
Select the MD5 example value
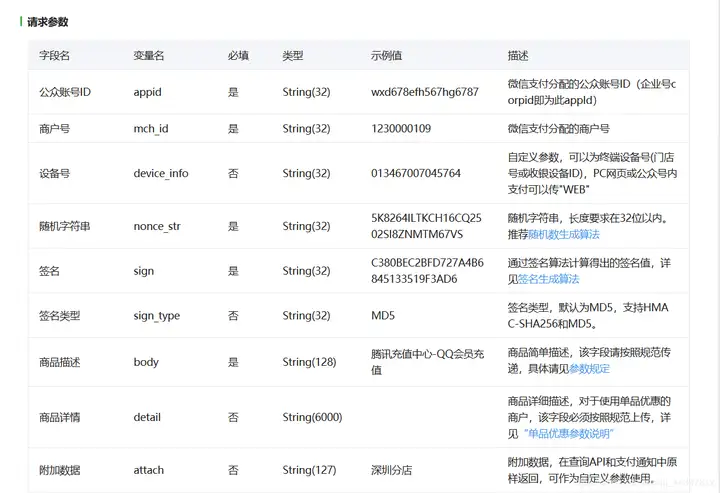(383, 316)
